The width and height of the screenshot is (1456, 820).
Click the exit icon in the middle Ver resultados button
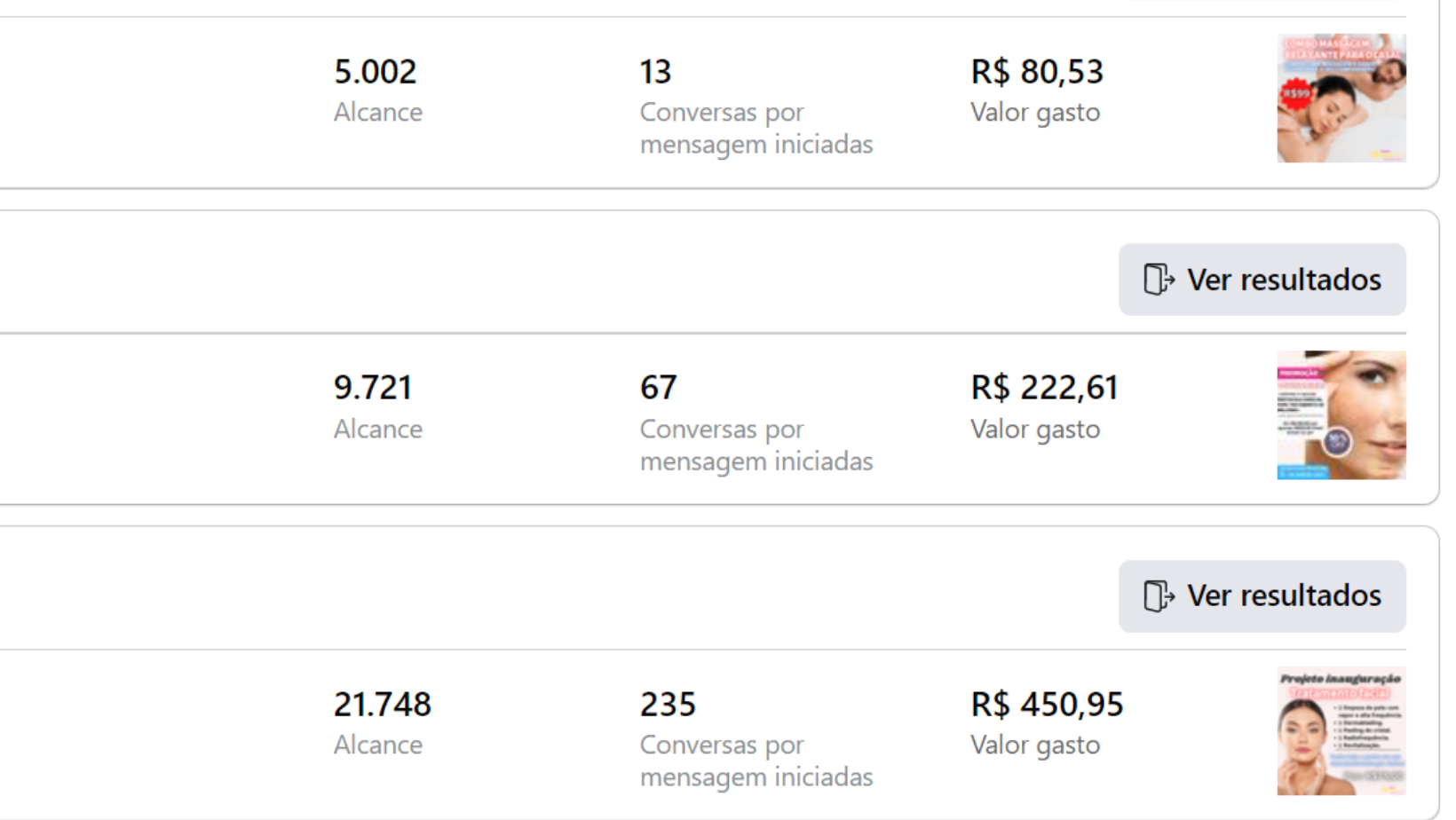(x=1159, y=280)
